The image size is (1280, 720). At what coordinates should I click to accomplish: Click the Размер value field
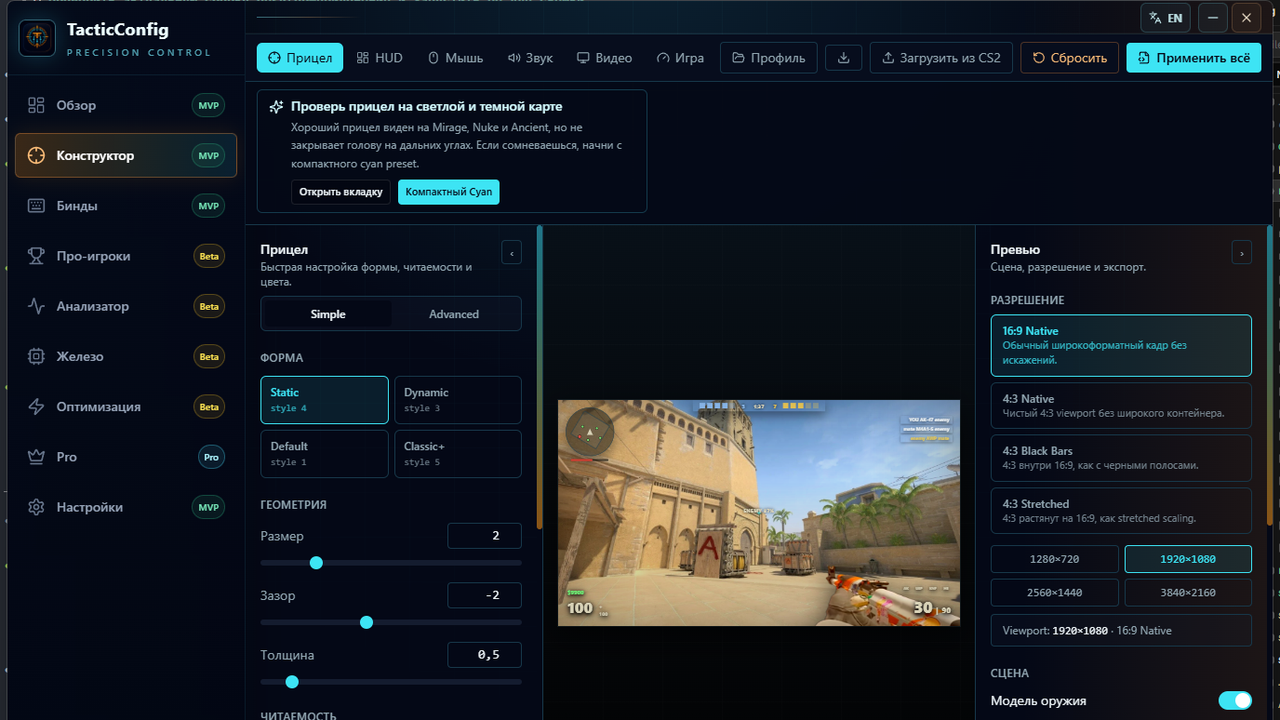(485, 536)
